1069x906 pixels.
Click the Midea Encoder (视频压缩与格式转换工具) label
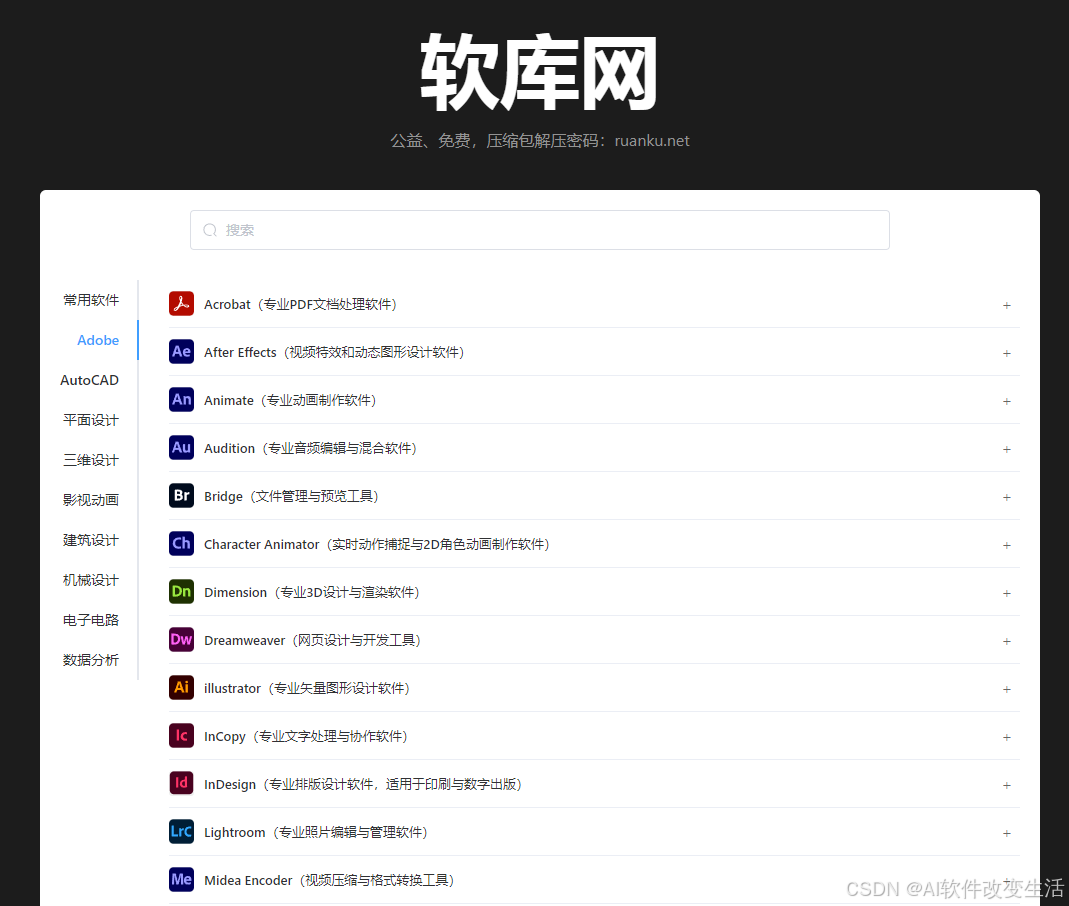click(329, 880)
